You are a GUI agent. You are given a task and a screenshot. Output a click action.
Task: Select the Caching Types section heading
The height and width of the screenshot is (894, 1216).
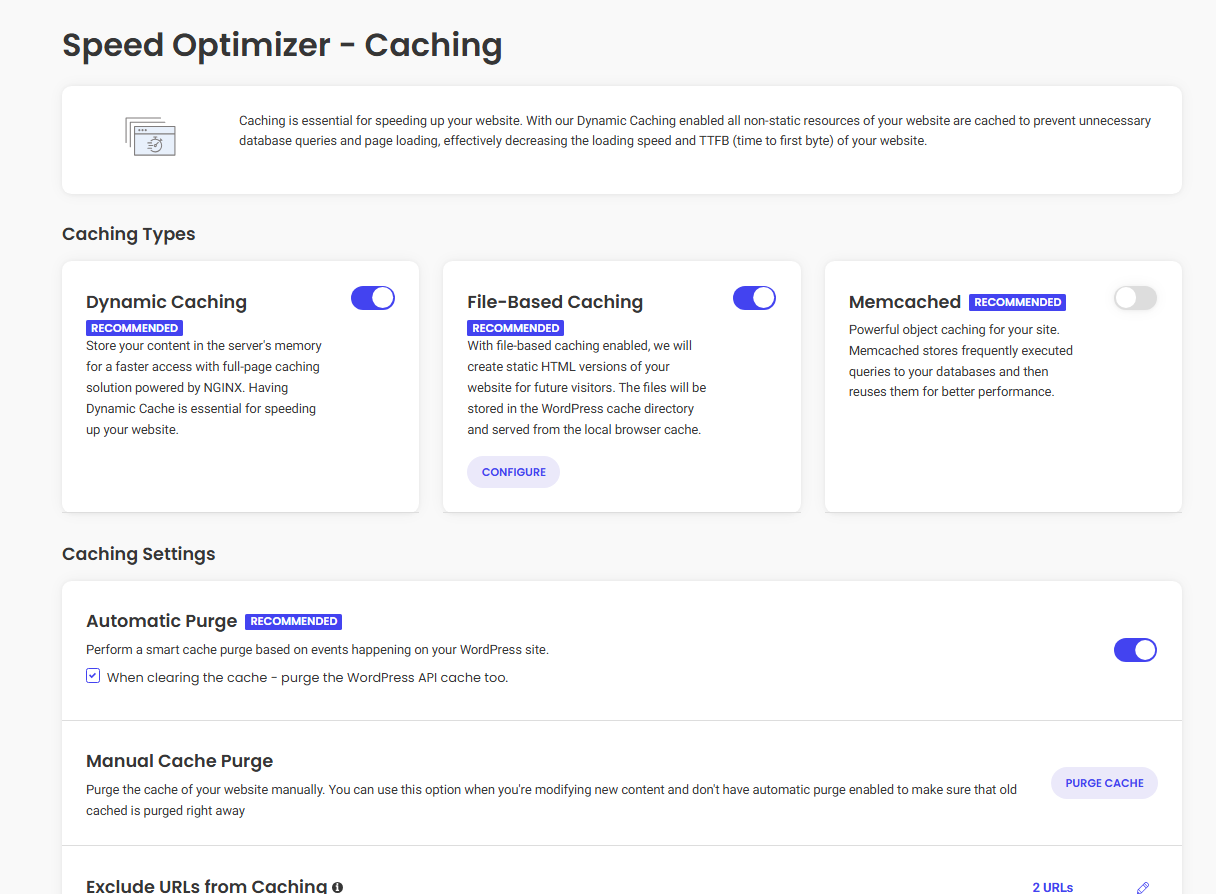129,234
